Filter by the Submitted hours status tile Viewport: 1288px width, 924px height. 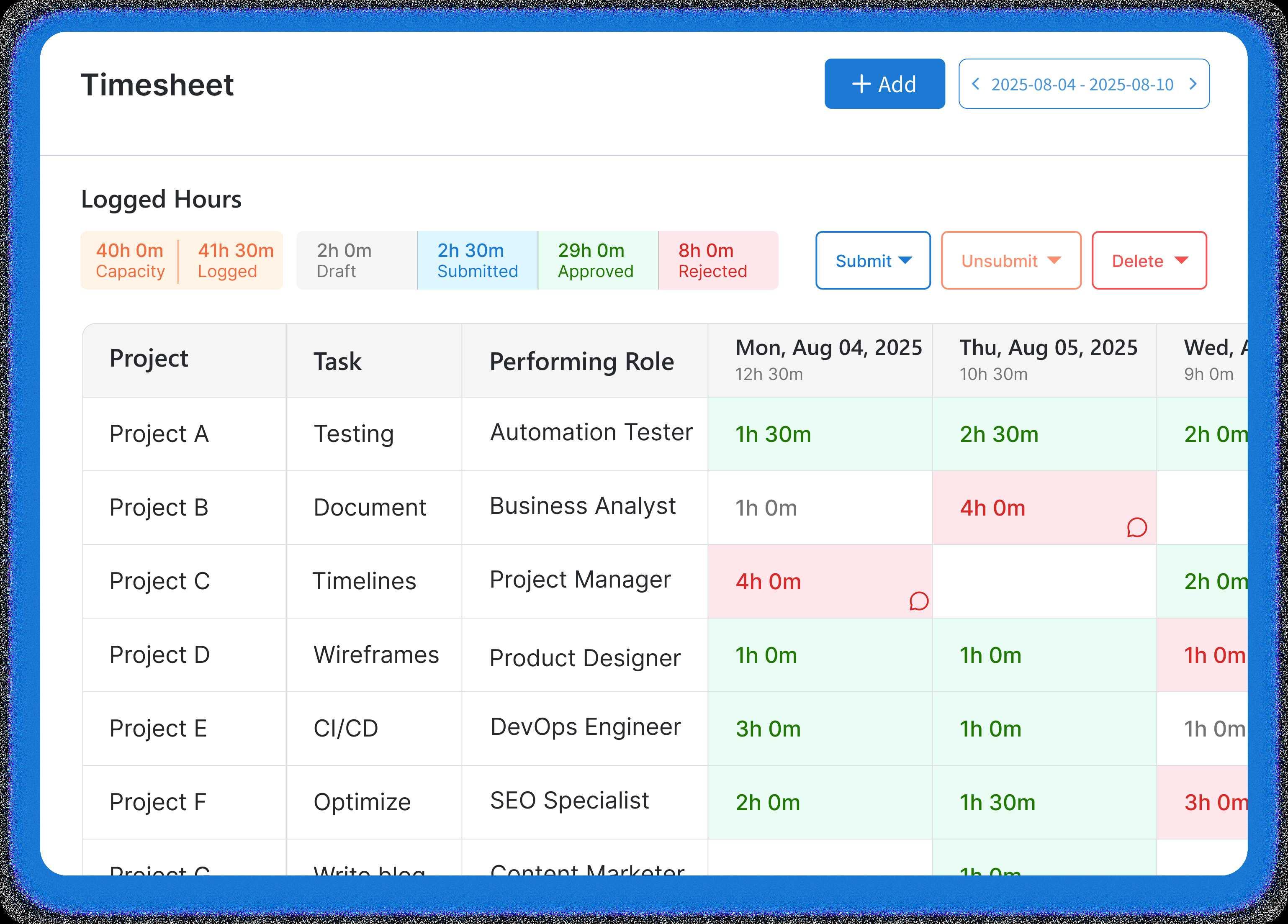pyautogui.click(x=477, y=260)
